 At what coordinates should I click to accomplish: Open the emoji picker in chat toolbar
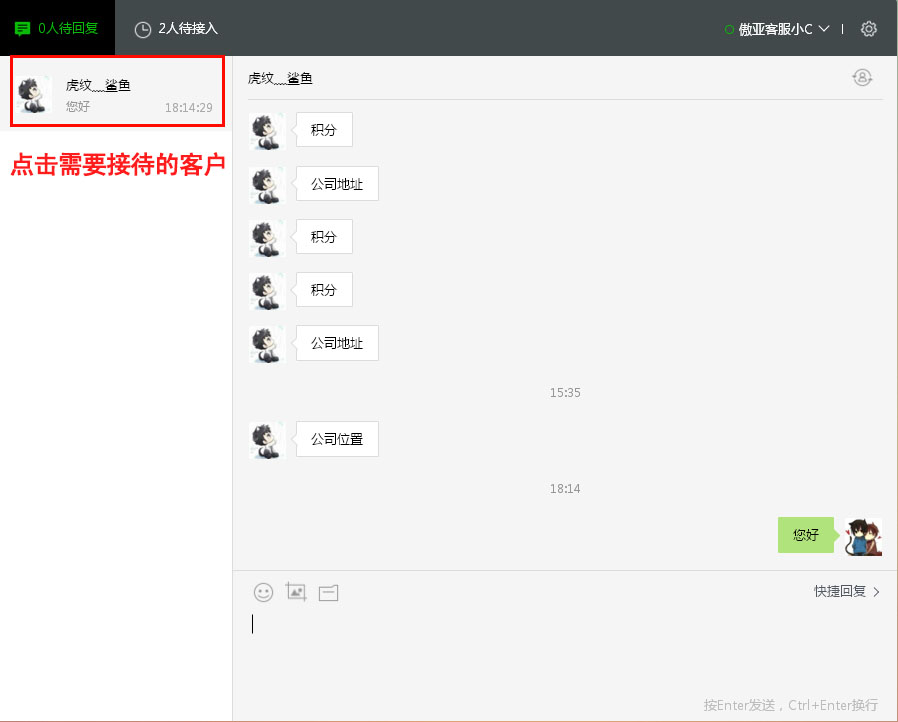263,592
